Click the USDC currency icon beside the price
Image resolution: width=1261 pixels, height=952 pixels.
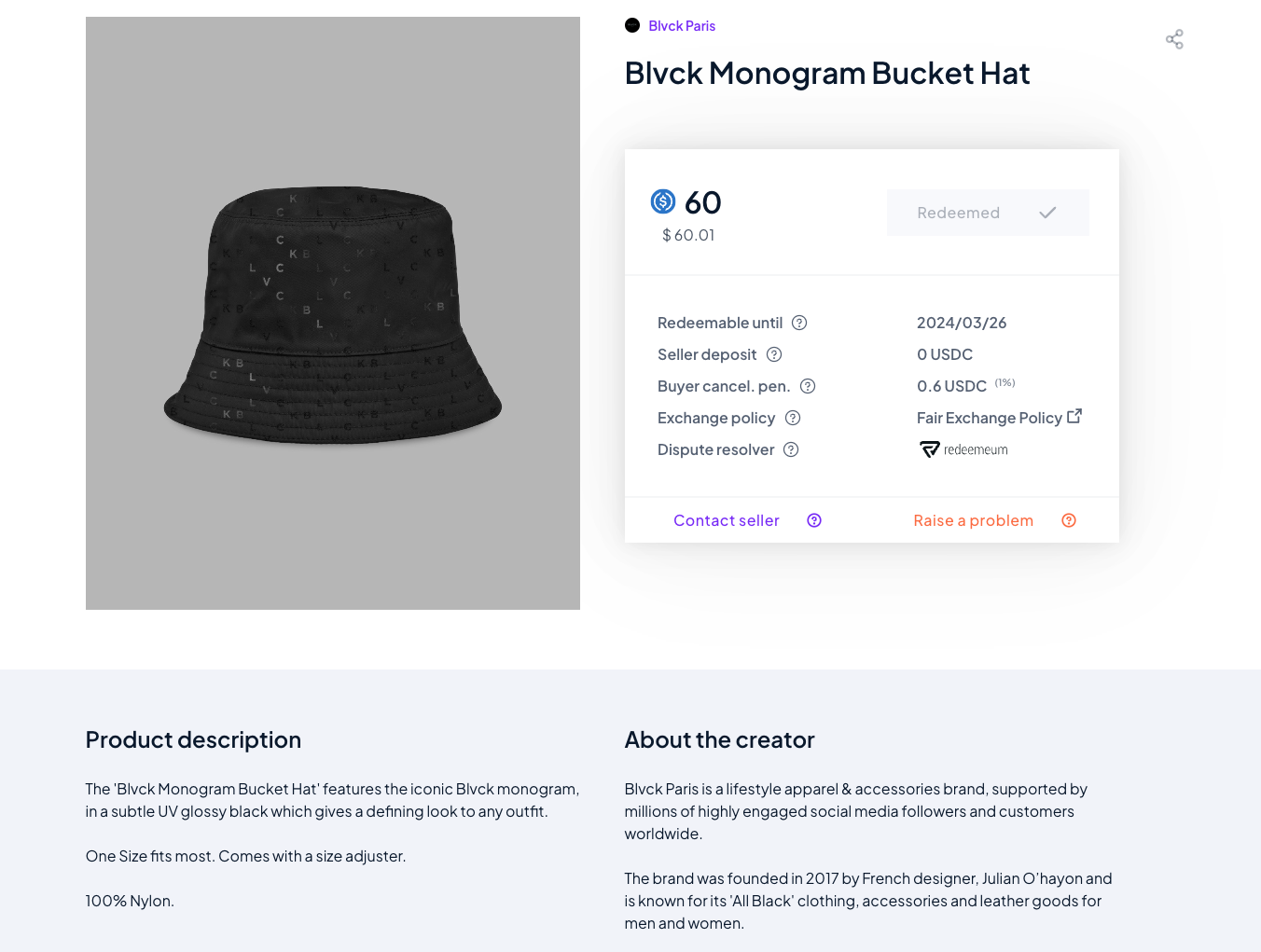662,201
